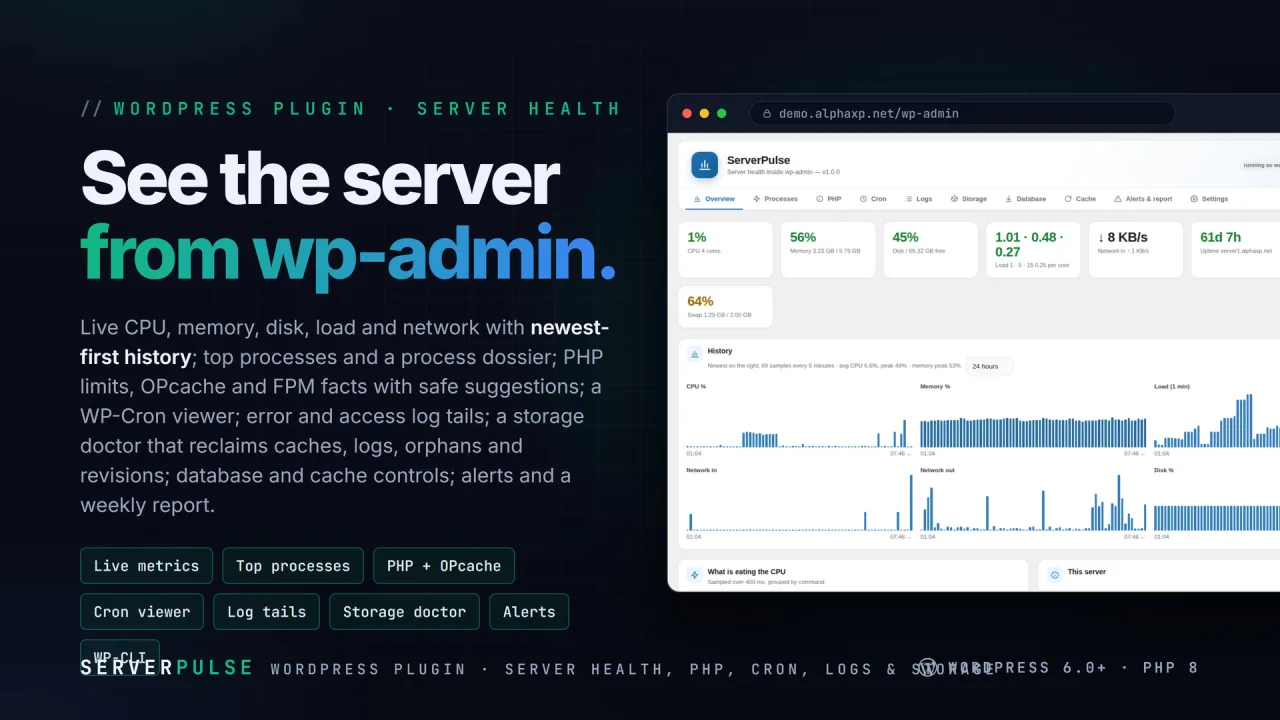Click the "Top processes" feature tag
The image size is (1280, 720).
click(x=293, y=566)
